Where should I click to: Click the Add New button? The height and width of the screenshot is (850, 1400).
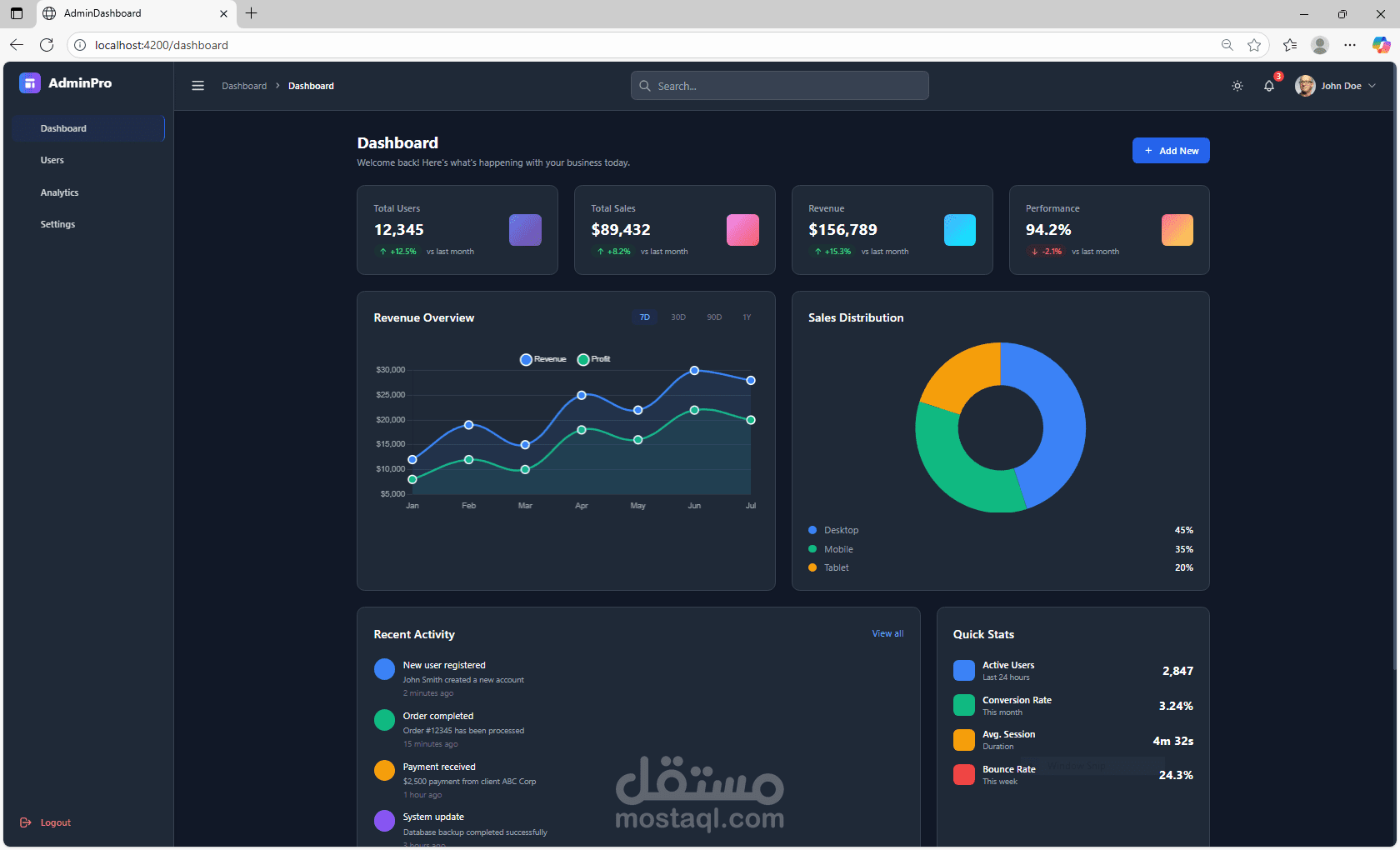click(1171, 151)
